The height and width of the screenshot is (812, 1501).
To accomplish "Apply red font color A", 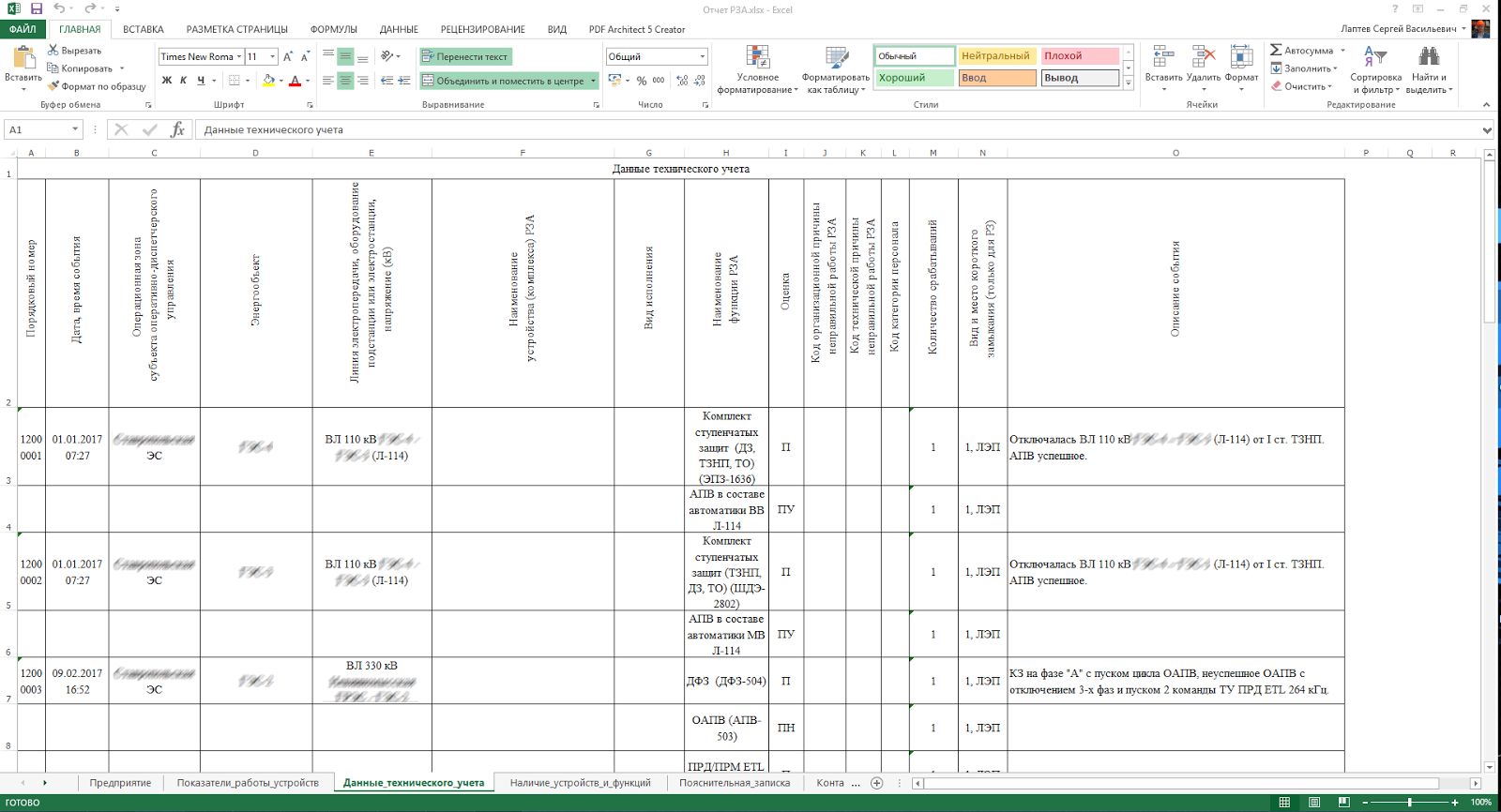I will (295, 81).
